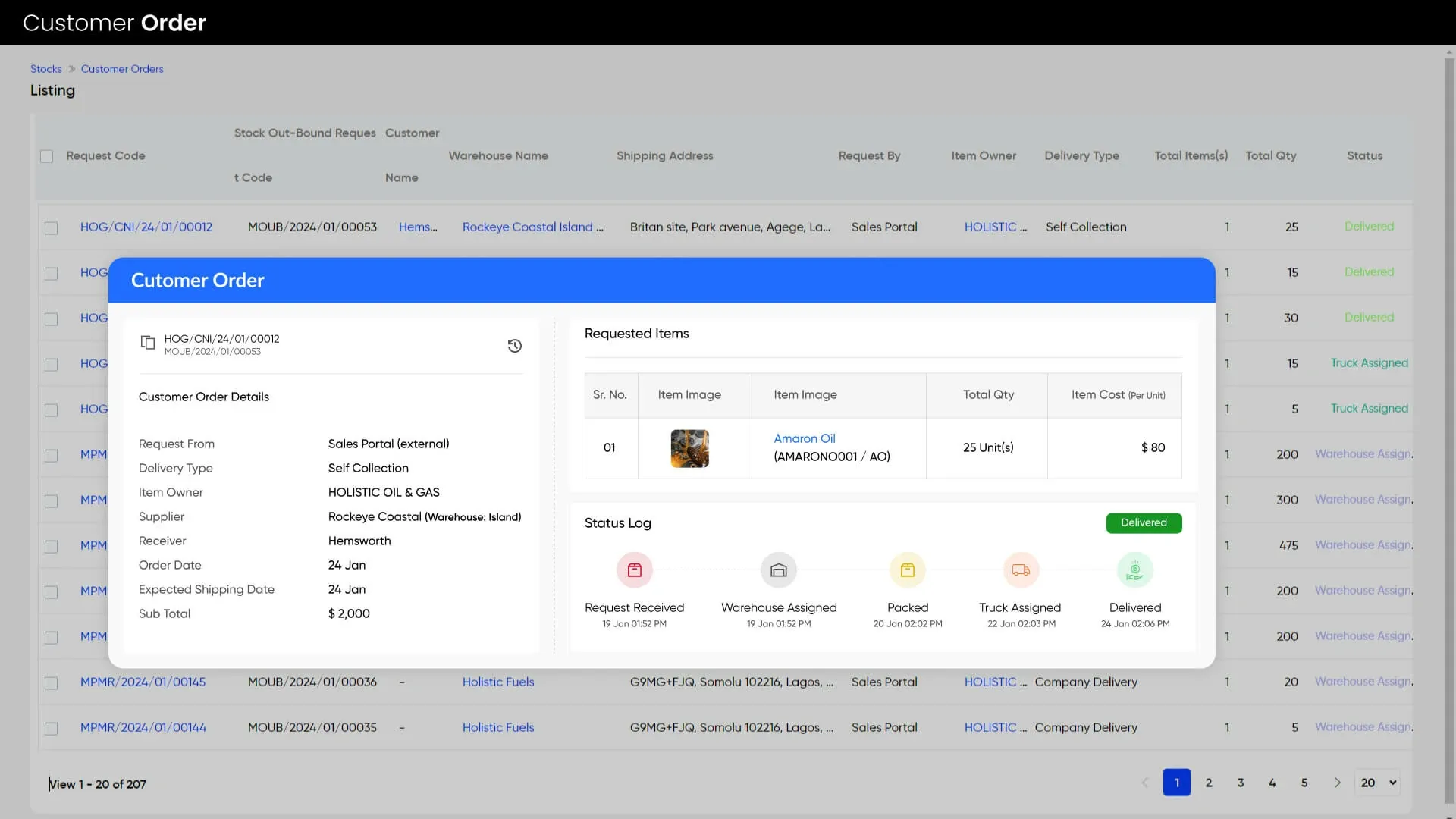
Task: Click the Packed status icon
Action: click(x=907, y=570)
